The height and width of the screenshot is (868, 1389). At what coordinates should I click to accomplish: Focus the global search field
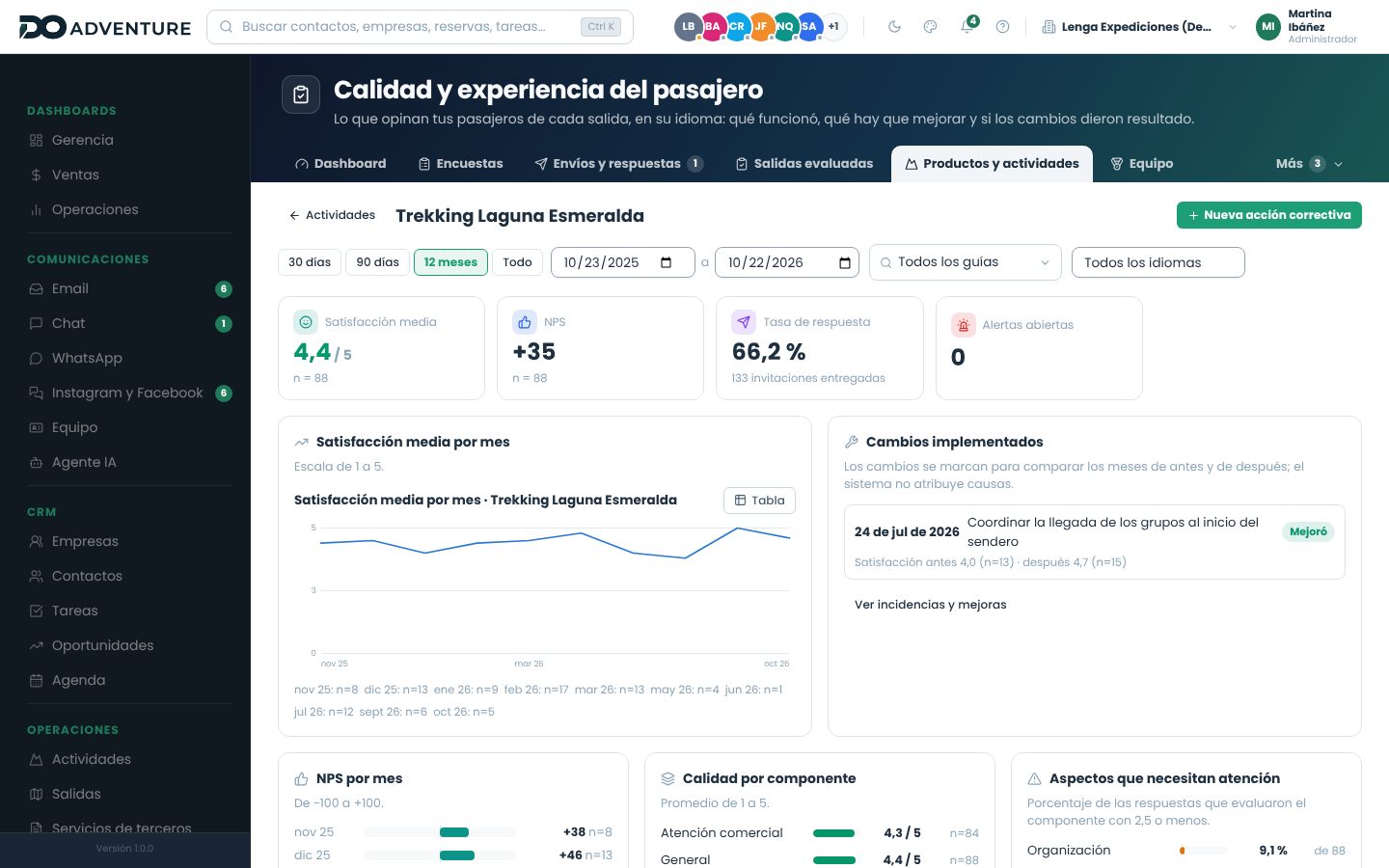[420, 27]
